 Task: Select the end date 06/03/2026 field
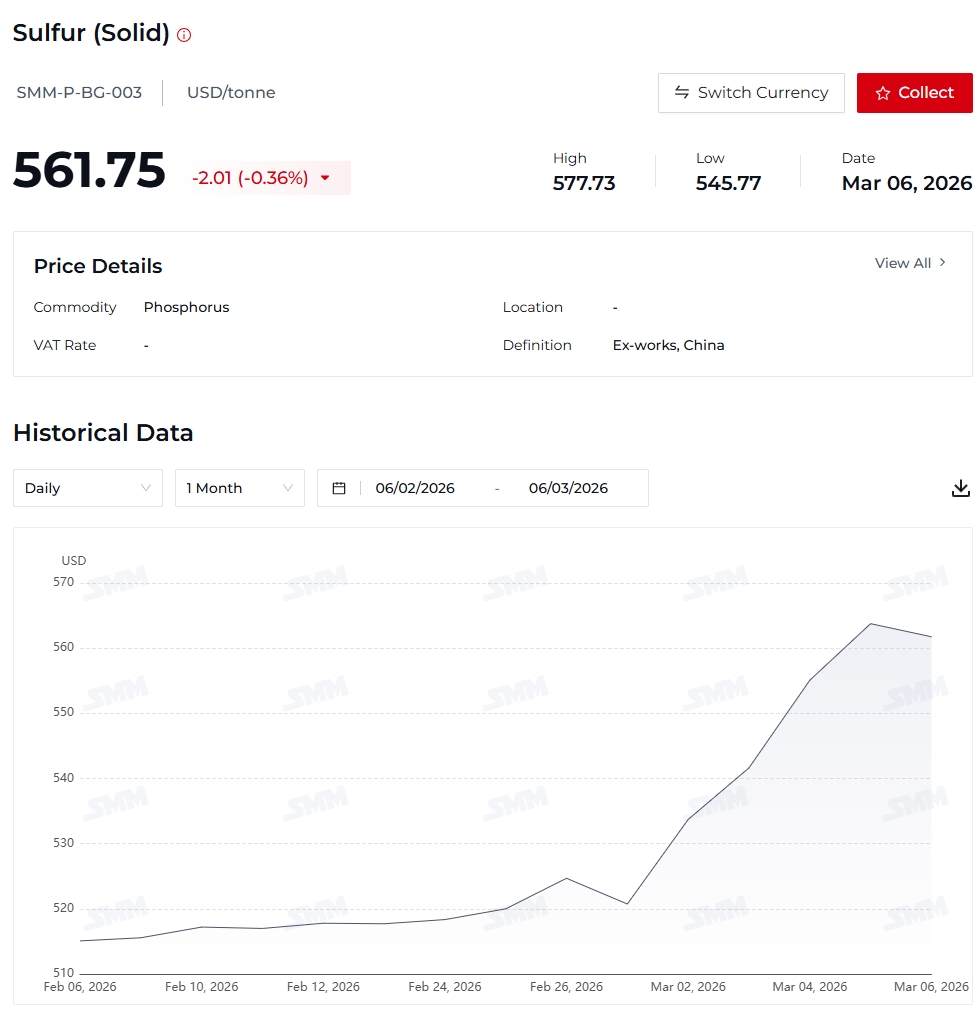point(568,488)
